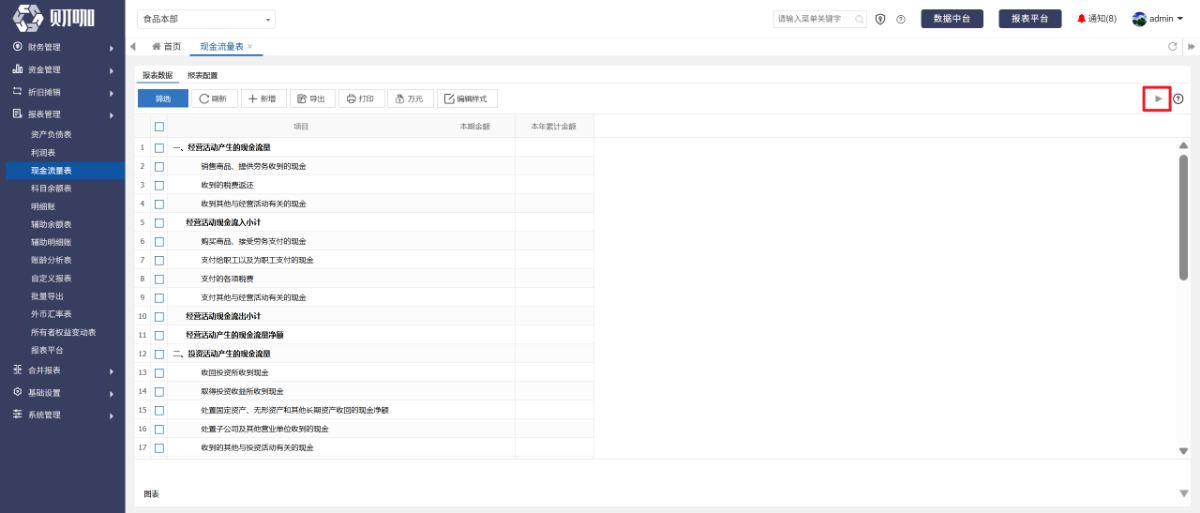This screenshot has width=1200, height=513.
Task: Open 资产负债表 in the sidebar
Action: 51,134
